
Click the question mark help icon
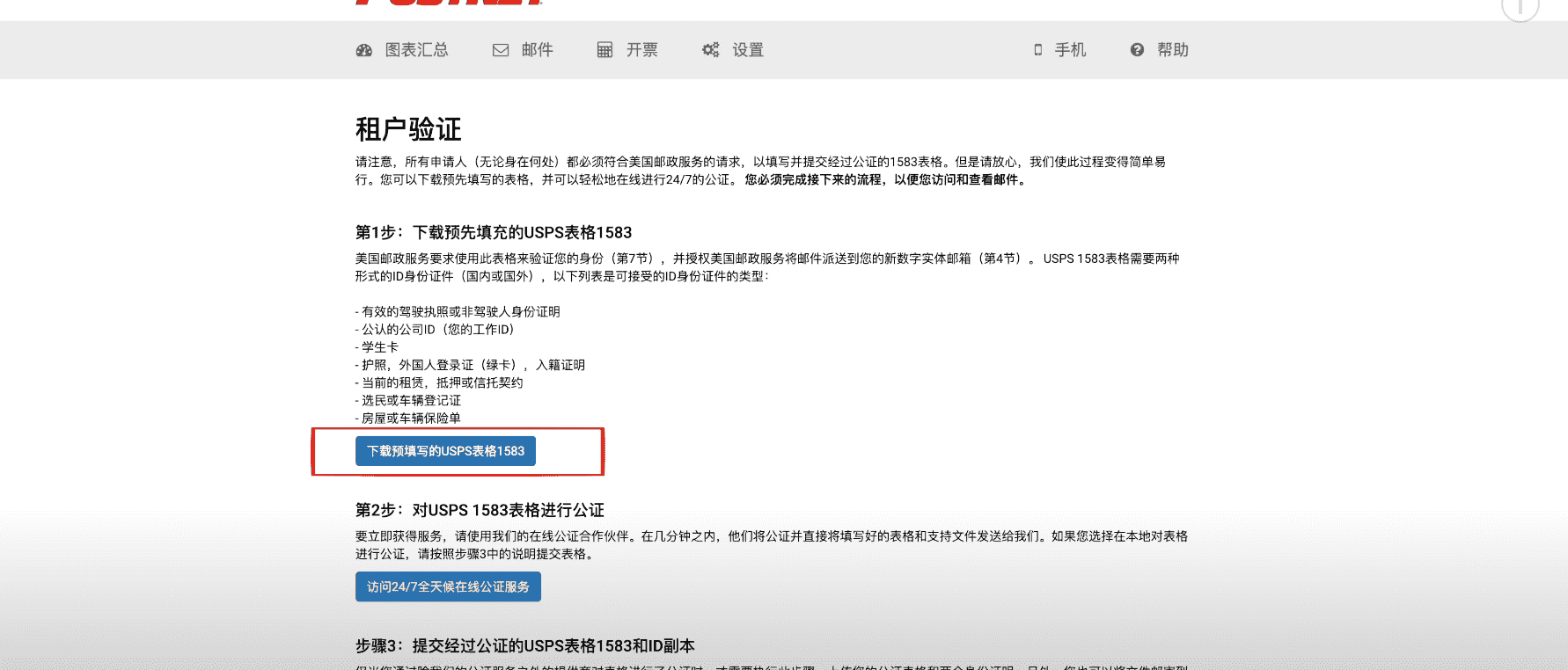tap(1137, 50)
